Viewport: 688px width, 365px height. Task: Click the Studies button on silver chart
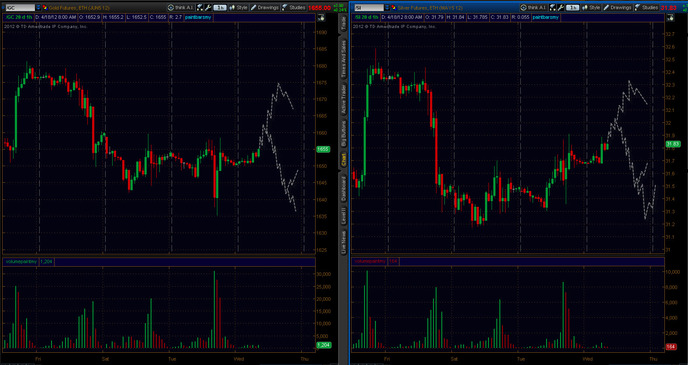pos(646,7)
